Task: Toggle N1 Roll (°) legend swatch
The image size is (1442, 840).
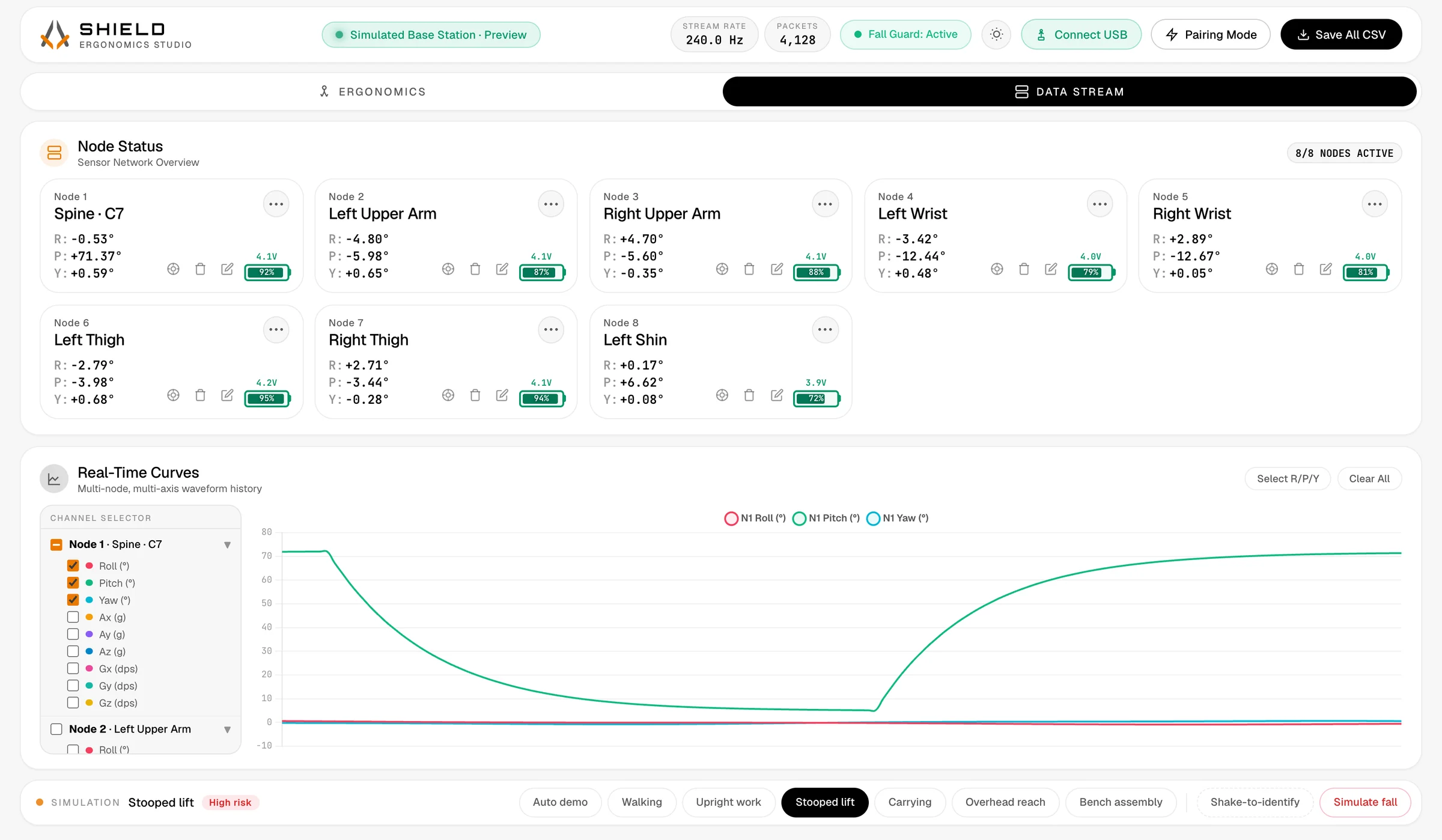Action: click(x=731, y=519)
